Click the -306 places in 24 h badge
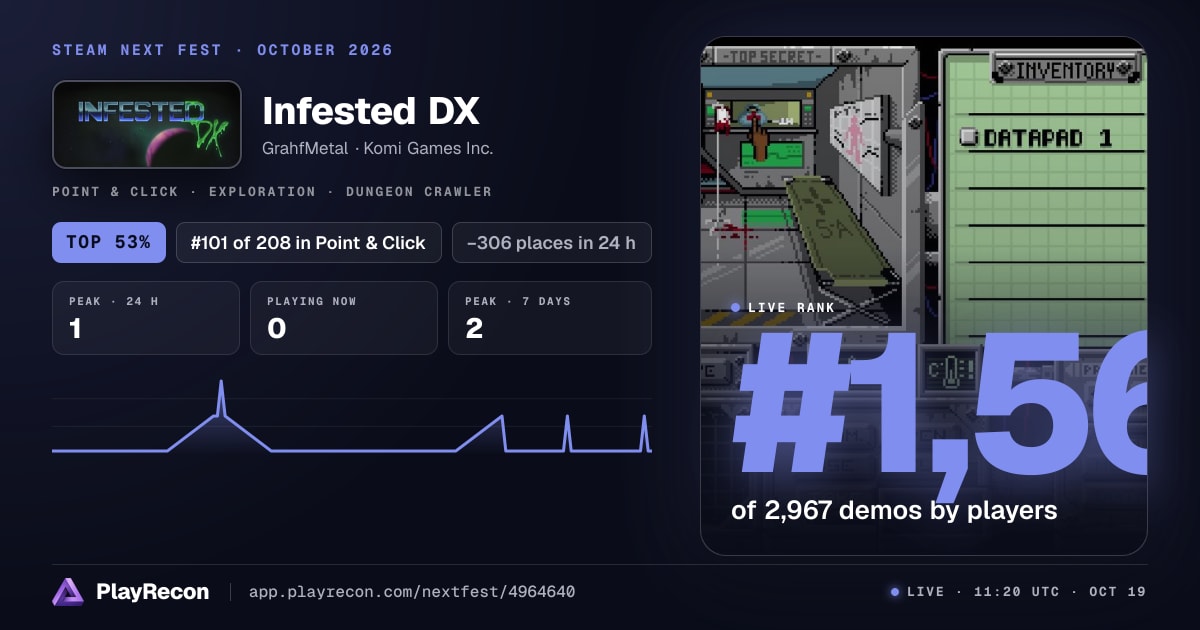Screen dimensions: 1200x630 coord(552,242)
